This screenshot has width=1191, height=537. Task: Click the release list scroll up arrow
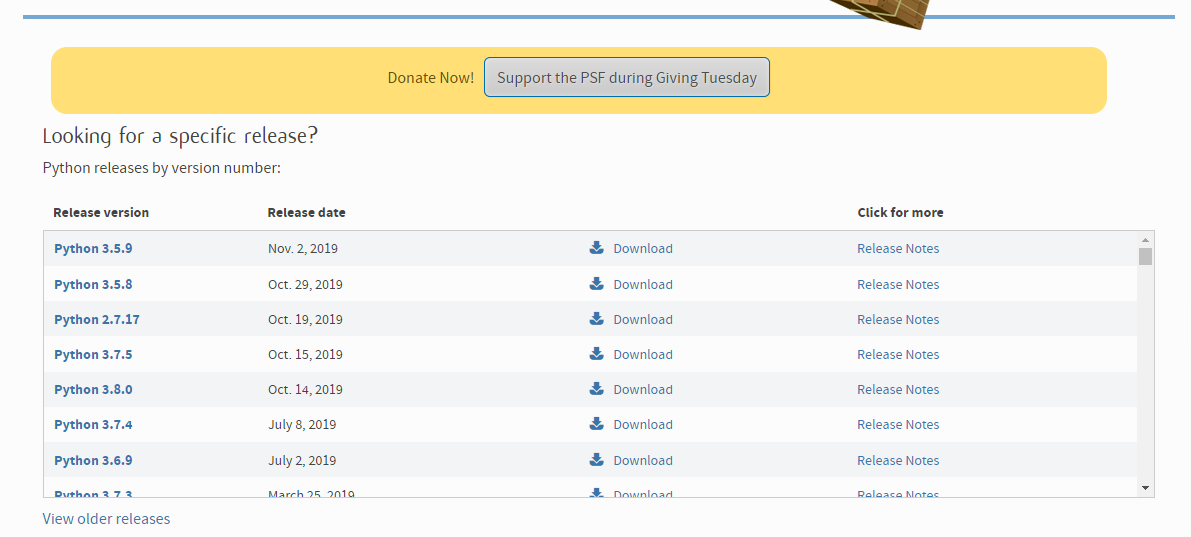(x=1145, y=239)
